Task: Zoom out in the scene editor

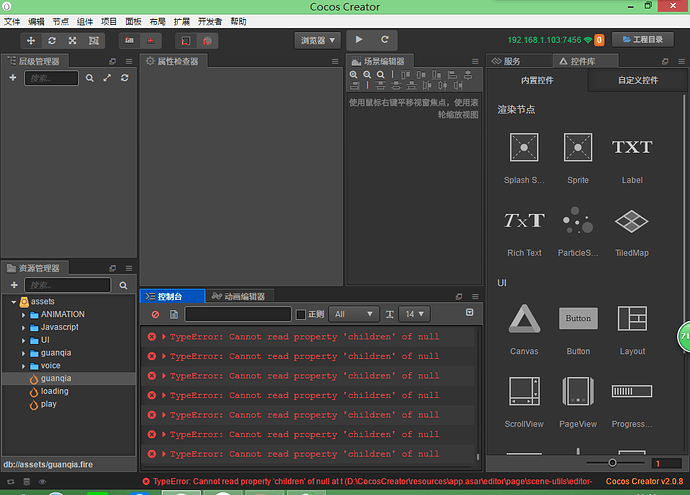Action: 367,75
